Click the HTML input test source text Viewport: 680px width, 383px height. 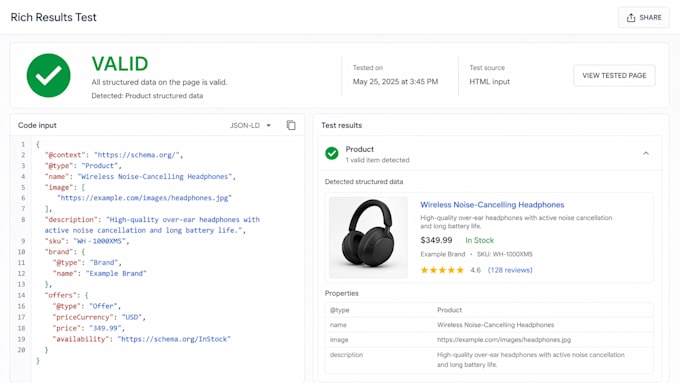click(x=490, y=82)
